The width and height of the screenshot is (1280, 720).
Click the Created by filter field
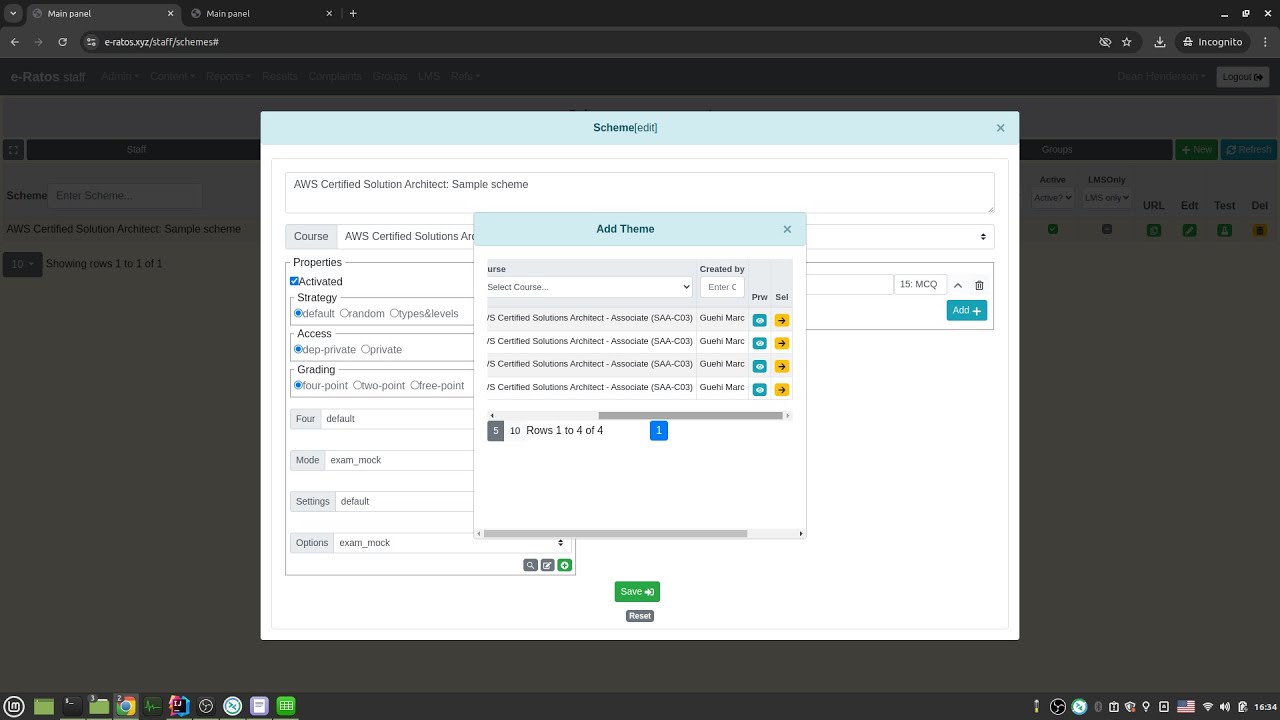pyautogui.click(x=722, y=287)
